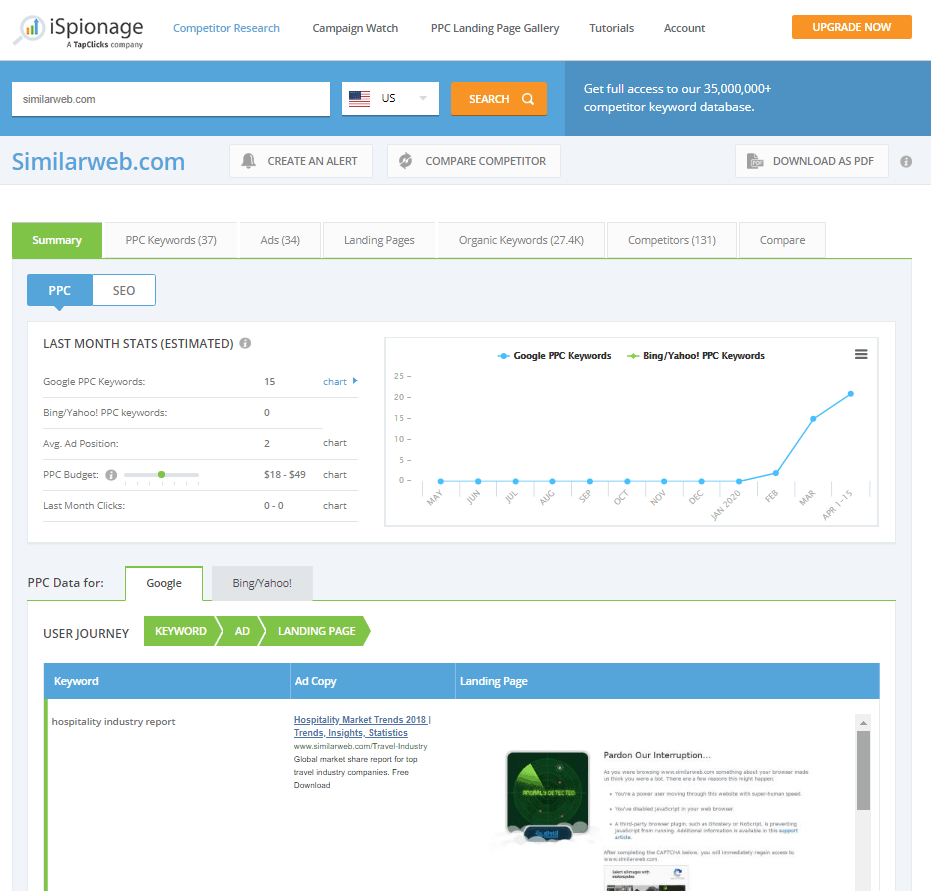Open chart link for PPC Budget
Image resolution: width=931 pixels, height=891 pixels.
[335, 475]
